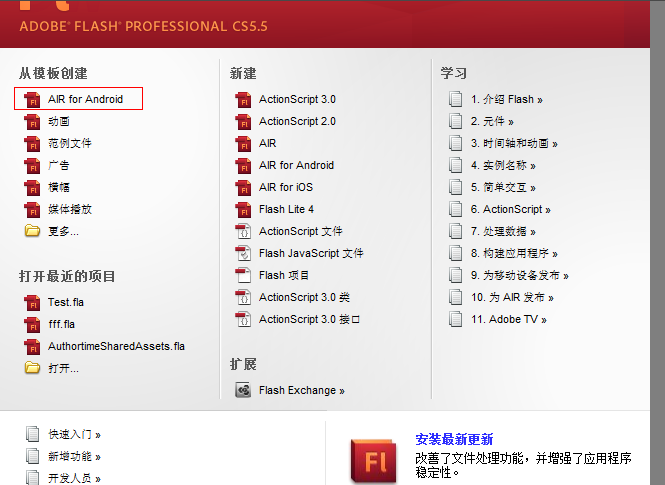
Task: Open tutorial 6. ActionScript
Action: pyautogui.click(x=511, y=209)
